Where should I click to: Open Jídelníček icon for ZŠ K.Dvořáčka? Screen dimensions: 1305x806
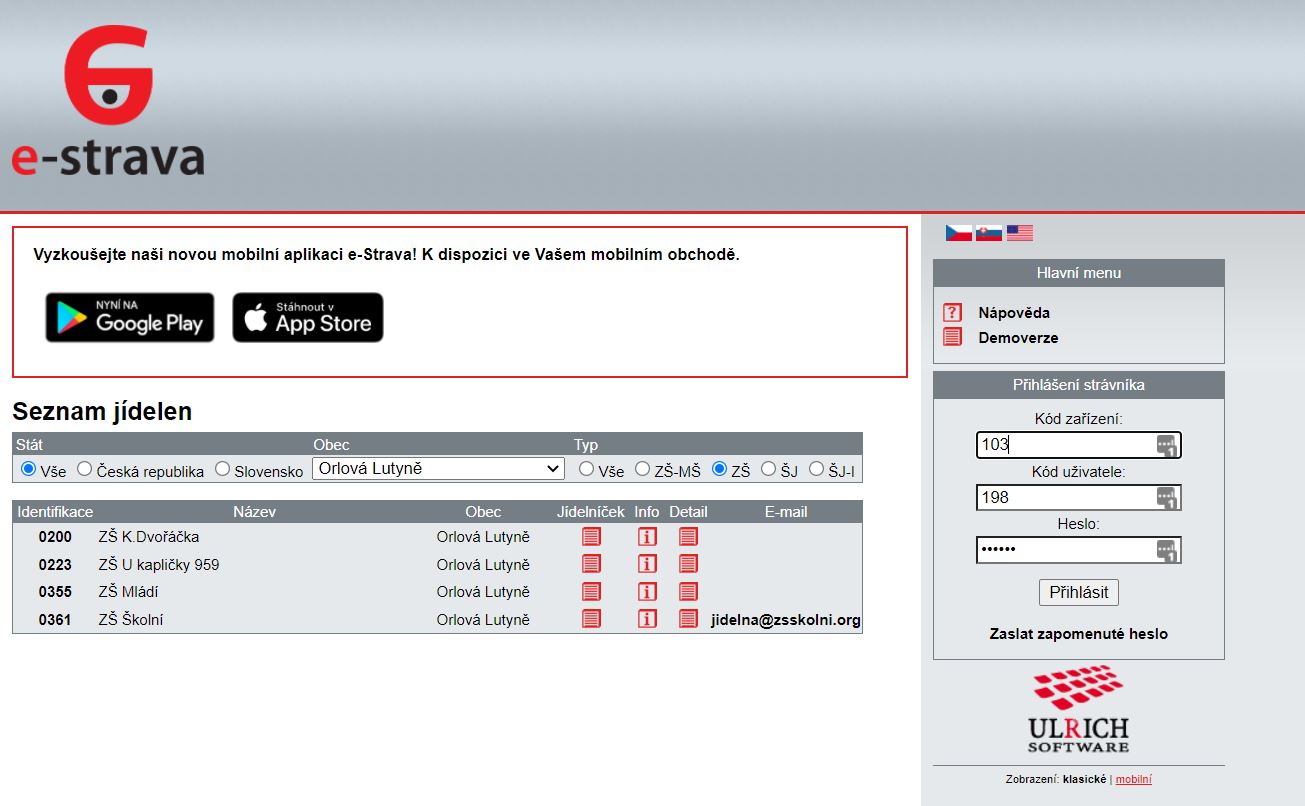[x=591, y=537]
